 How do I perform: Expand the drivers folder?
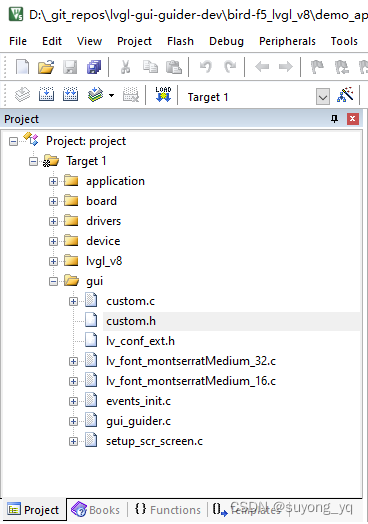[53, 222]
